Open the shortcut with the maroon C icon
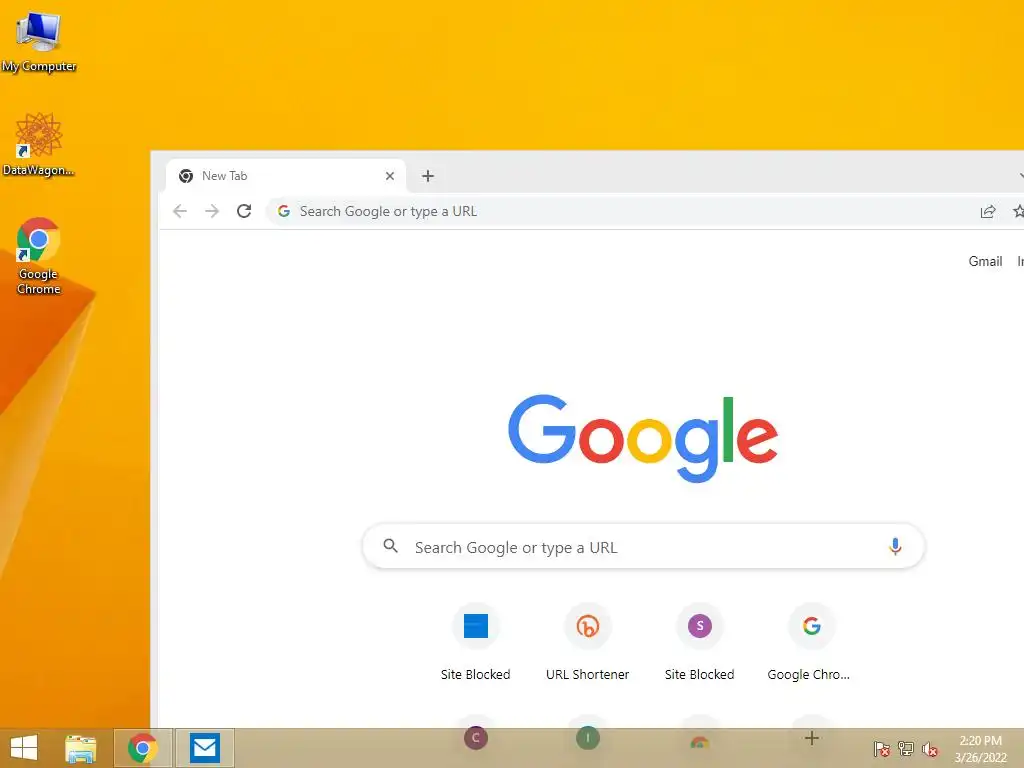 coord(475,738)
